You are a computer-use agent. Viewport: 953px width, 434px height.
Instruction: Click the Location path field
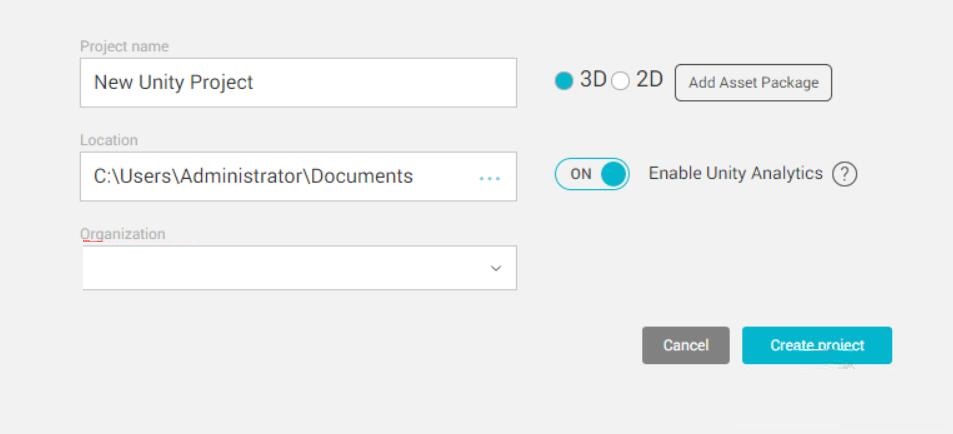click(x=298, y=176)
